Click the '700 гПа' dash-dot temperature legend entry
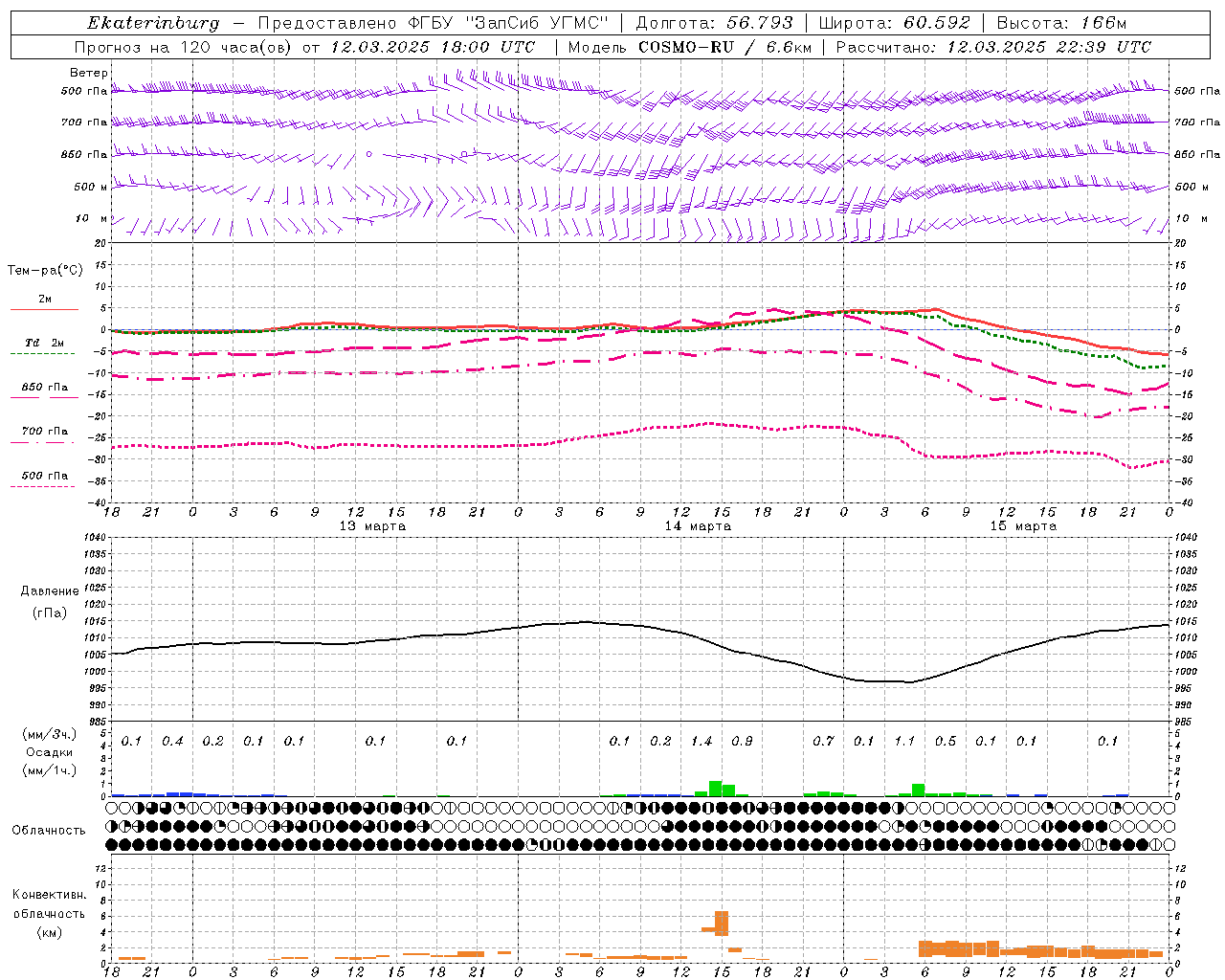1225x980 pixels. point(45,432)
